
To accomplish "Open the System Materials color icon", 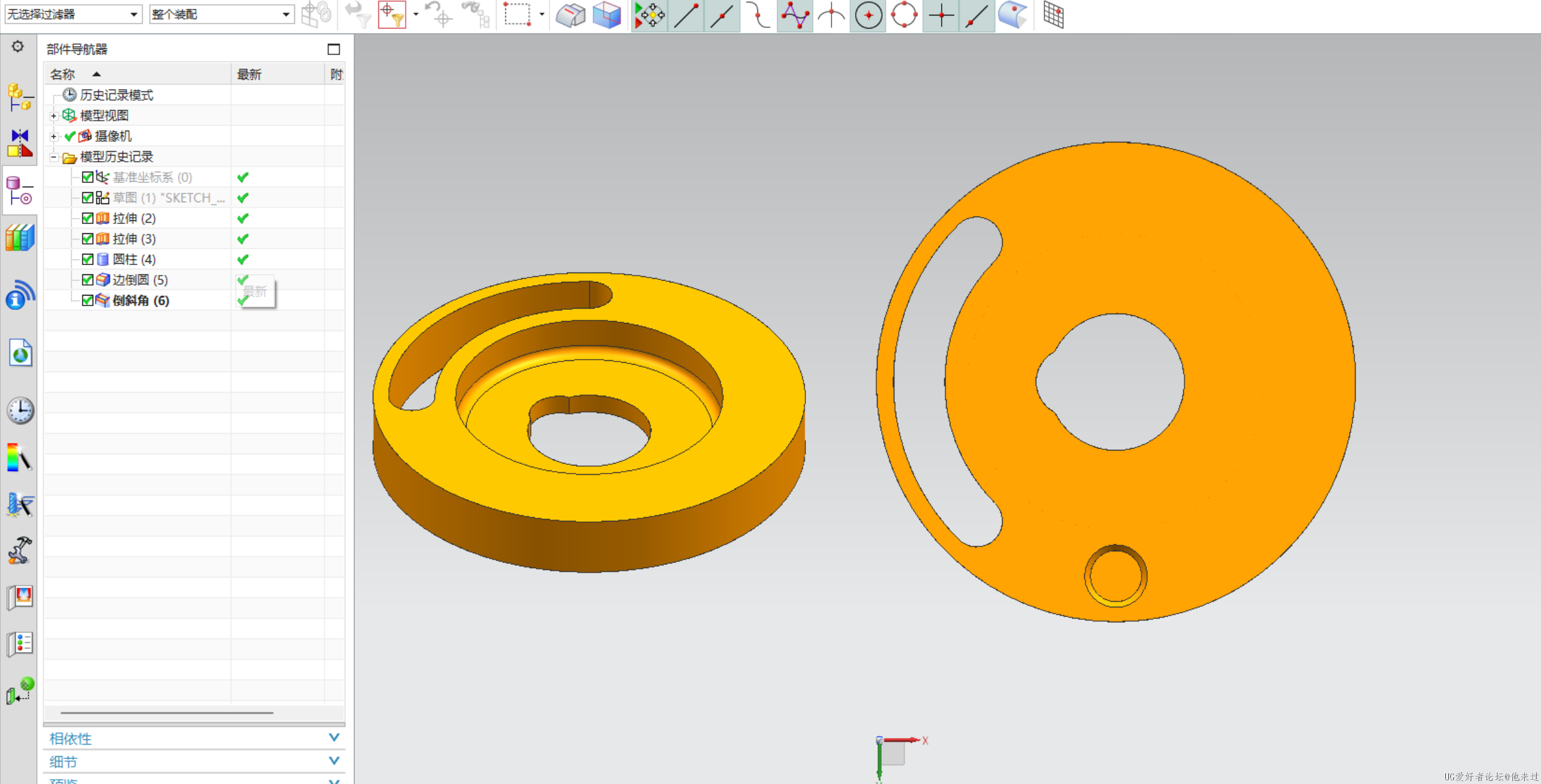I will 20,458.
